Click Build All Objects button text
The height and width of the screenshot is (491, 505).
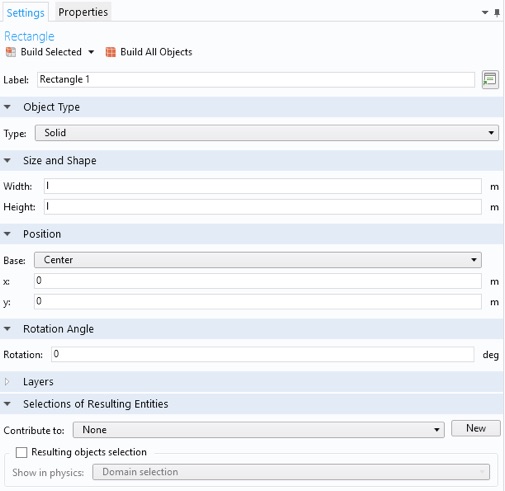click(x=156, y=52)
